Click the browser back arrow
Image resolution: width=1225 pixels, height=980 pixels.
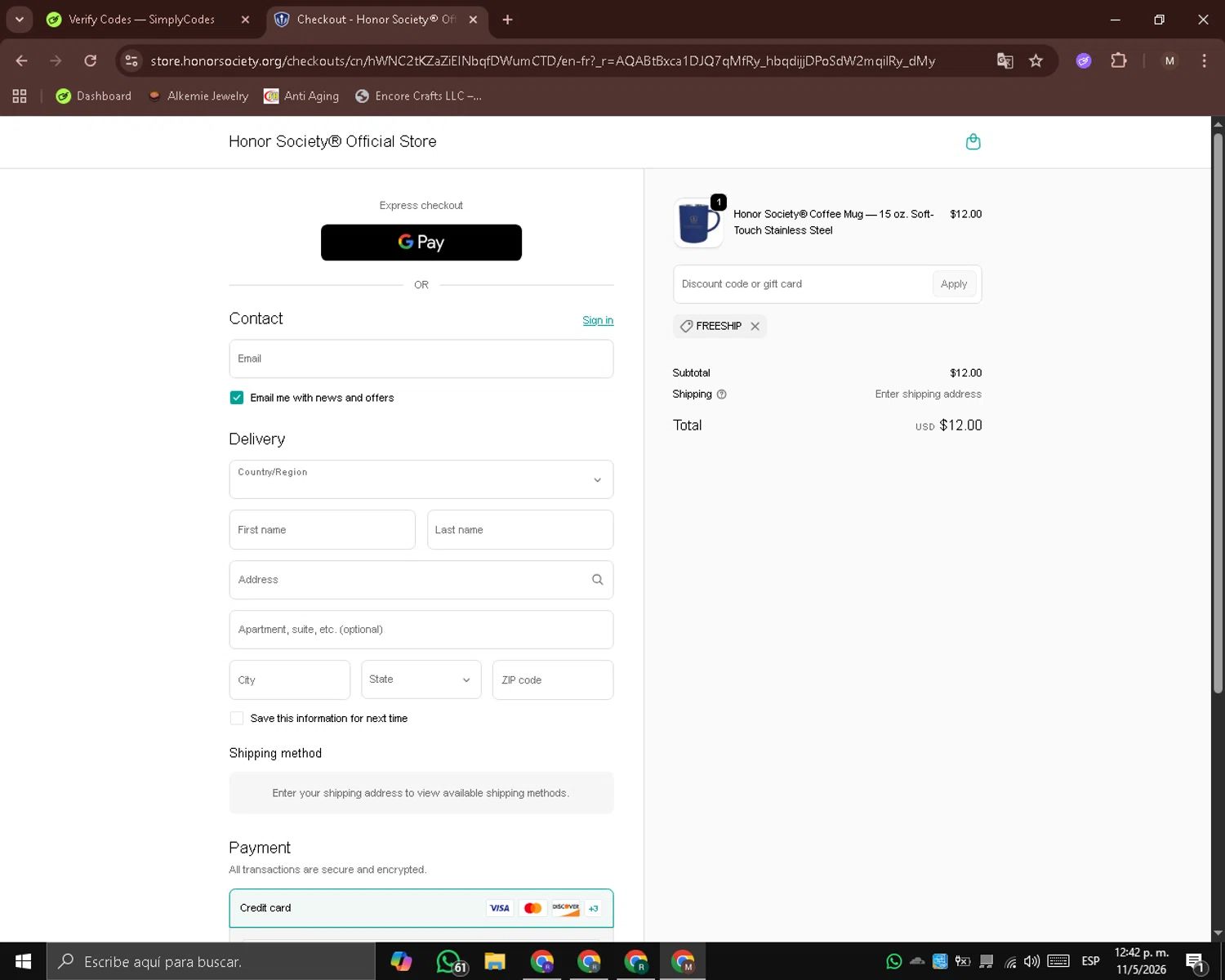tap(22, 60)
